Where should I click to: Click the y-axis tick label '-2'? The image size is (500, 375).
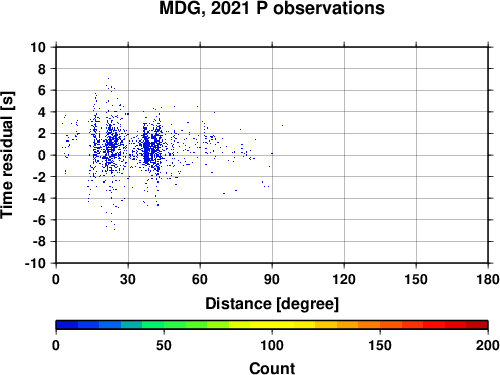tap(39, 177)
